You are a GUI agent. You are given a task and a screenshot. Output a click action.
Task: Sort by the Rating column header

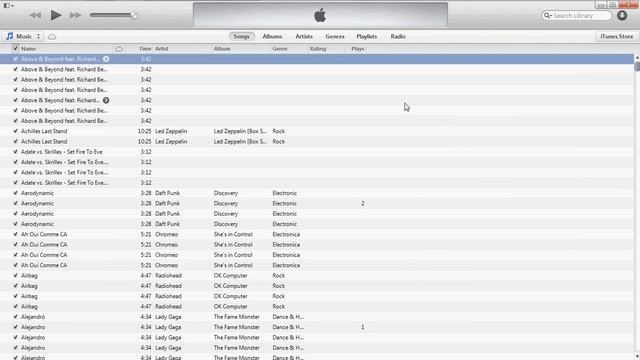coord(318,49)
